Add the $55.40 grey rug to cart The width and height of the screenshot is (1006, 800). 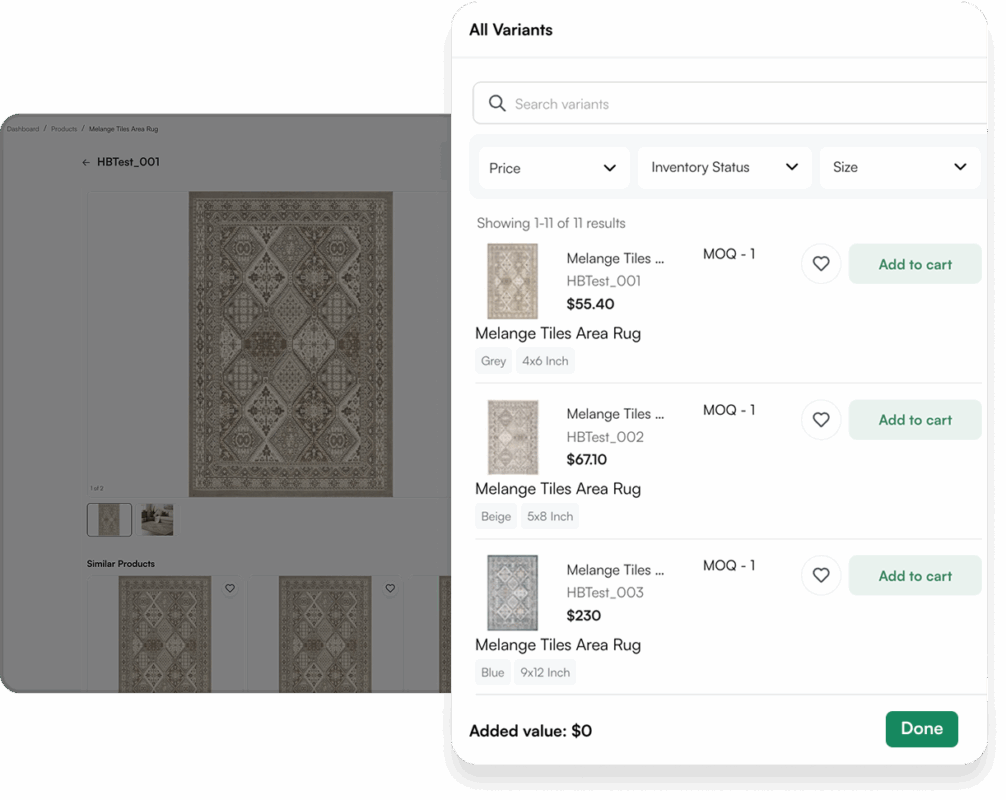914,264
